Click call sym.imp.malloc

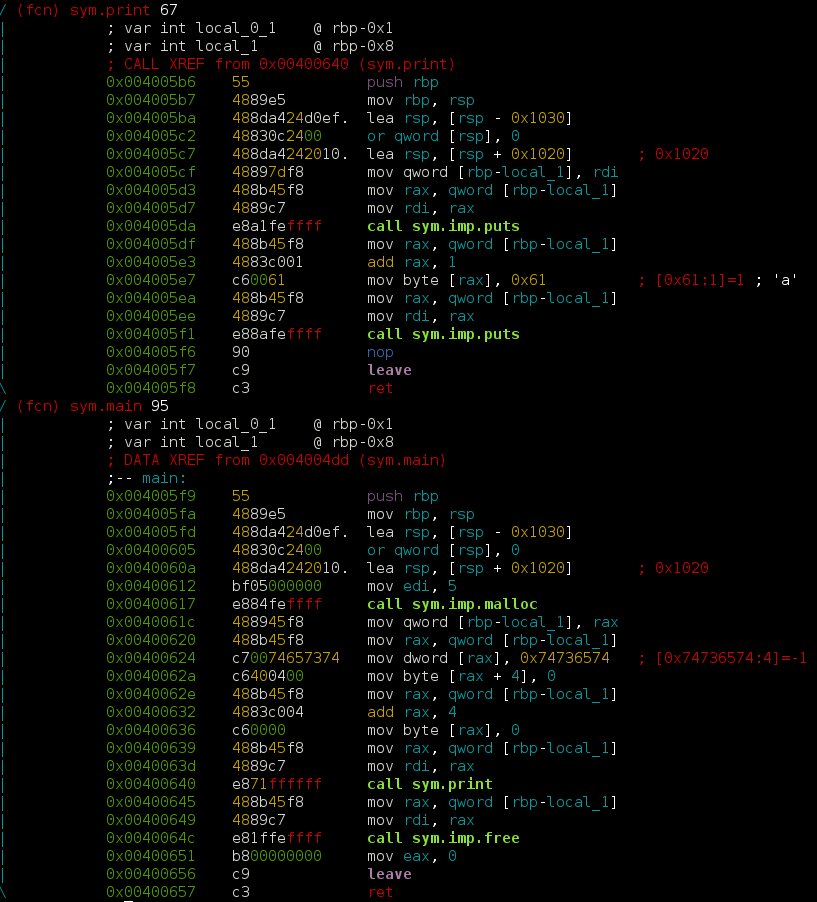click(x=452, y=604)
